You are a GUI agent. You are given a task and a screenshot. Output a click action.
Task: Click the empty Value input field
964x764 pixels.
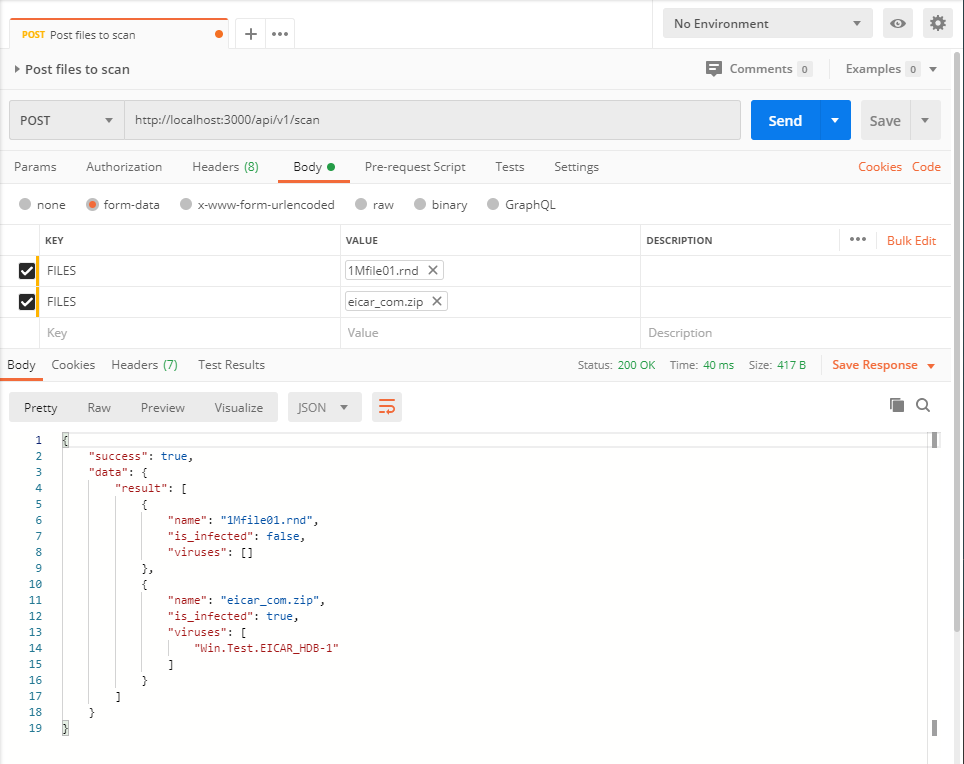click(x=490, y=333)
